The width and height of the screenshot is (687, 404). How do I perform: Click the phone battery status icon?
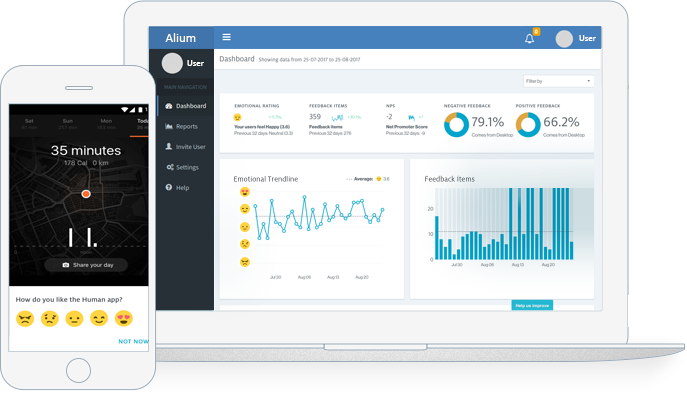[141, 109]
